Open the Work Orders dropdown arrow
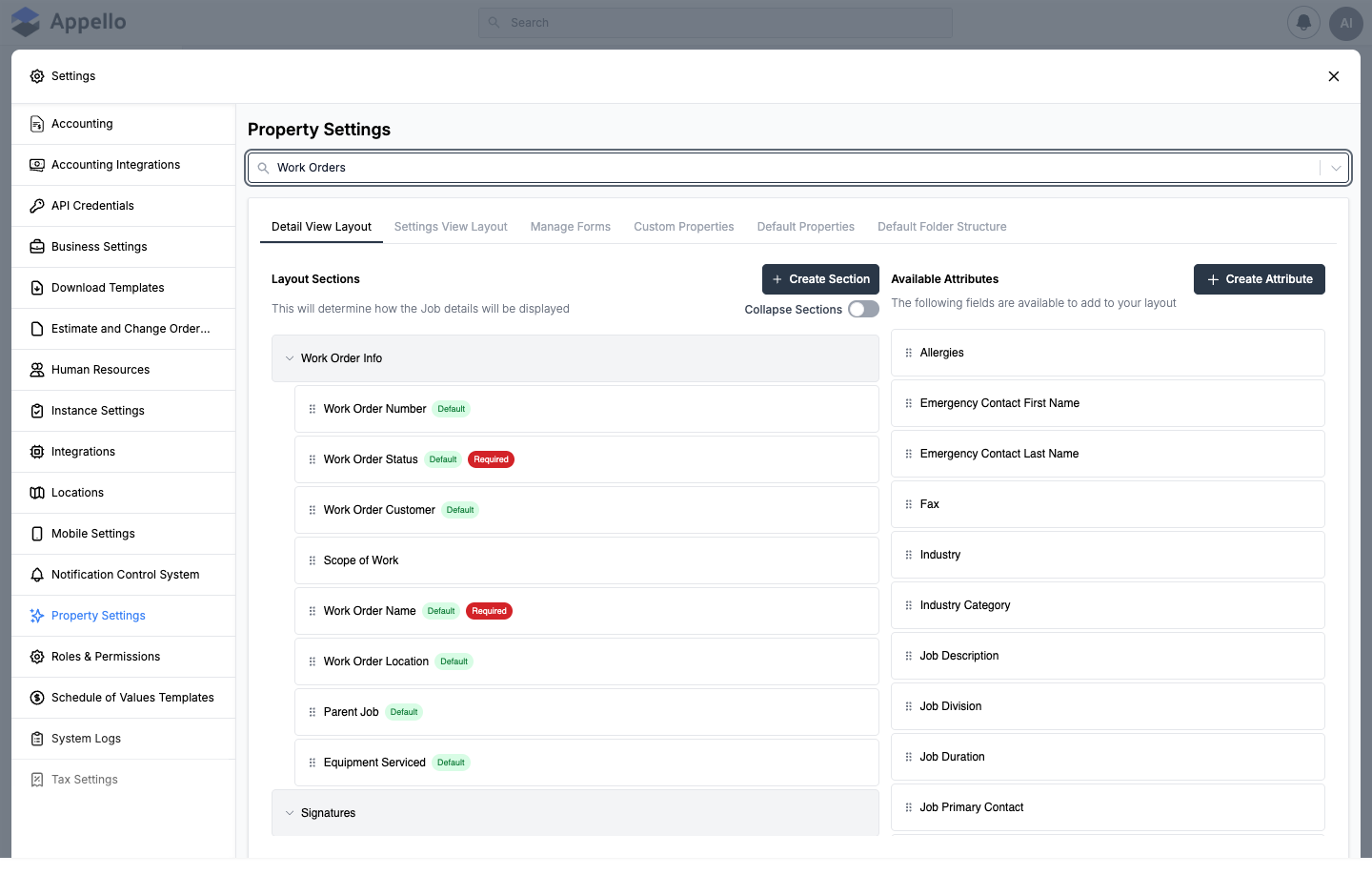This screenshot has width=1372, height=875. coord(1336,168)
